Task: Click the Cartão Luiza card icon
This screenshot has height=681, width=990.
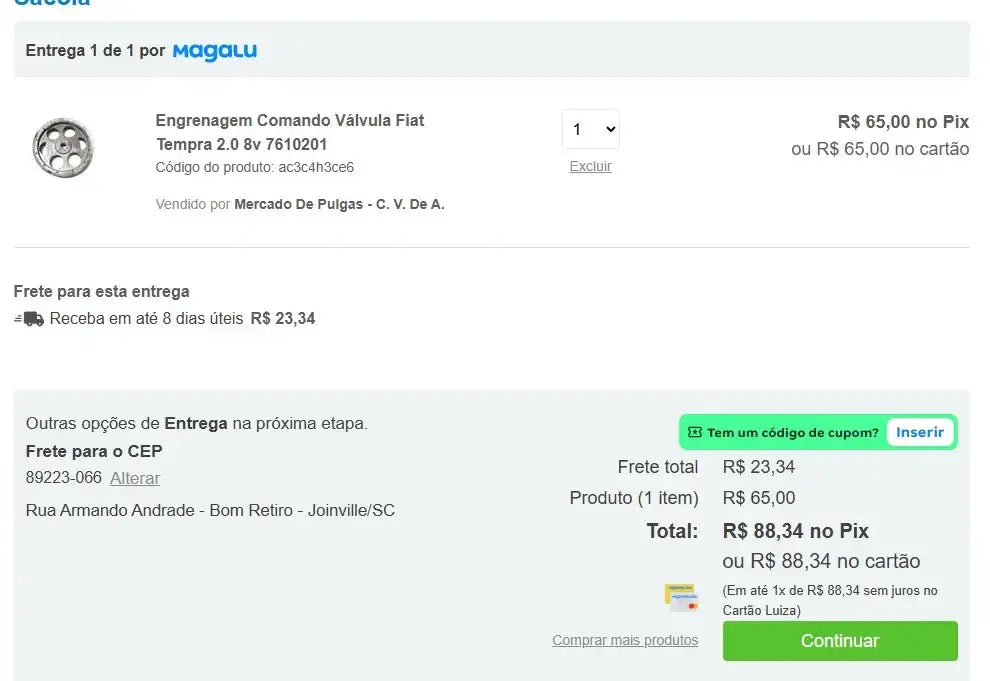Action: click(681, 597)
